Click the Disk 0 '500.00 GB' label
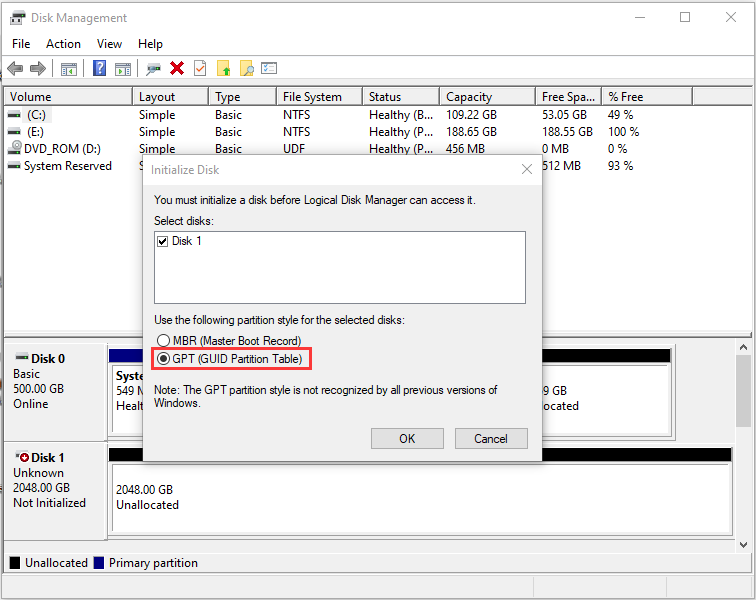Viewport: 756px width, 600px height. tap(39, 389)
